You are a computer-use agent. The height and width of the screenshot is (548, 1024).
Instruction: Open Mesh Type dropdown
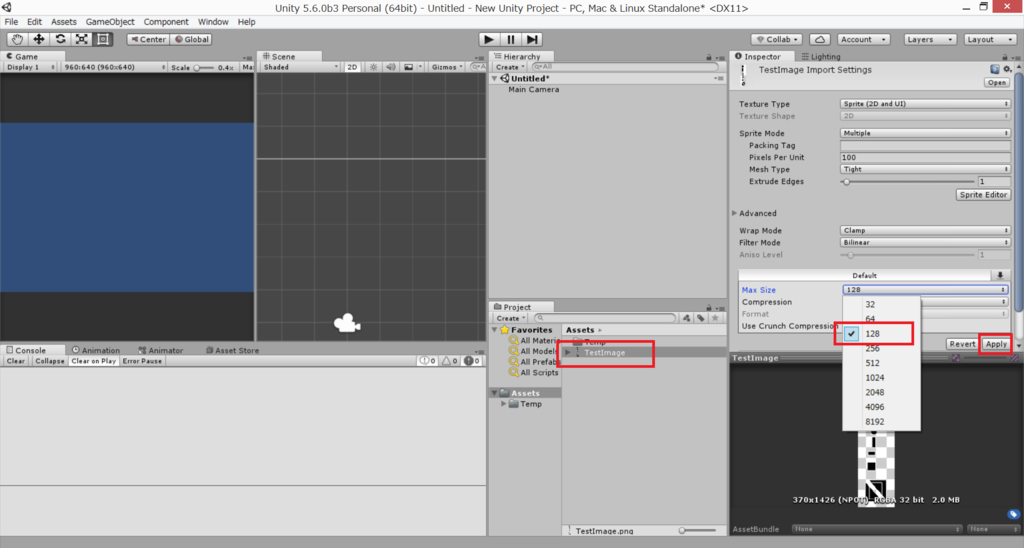pos(925,169)
